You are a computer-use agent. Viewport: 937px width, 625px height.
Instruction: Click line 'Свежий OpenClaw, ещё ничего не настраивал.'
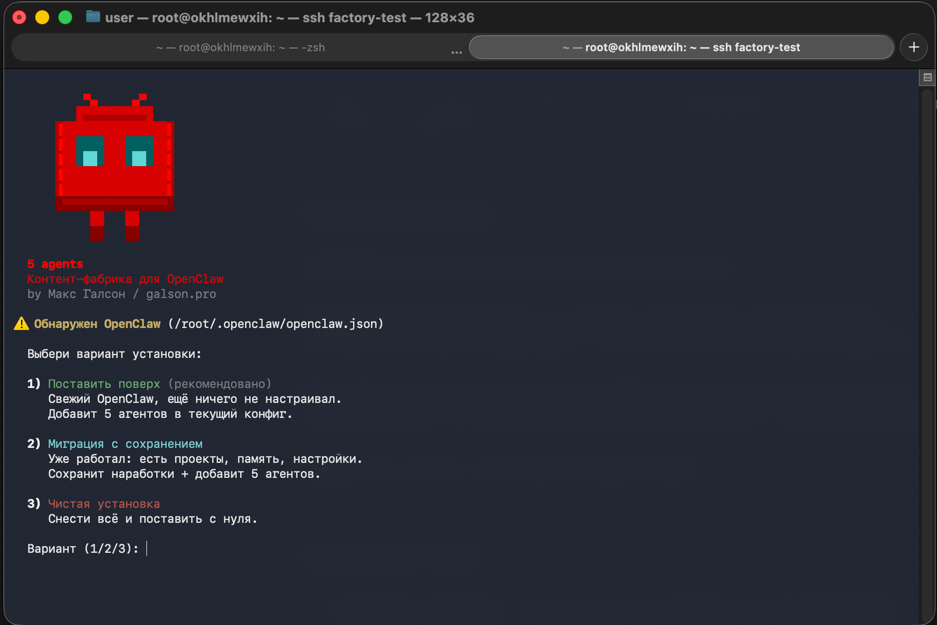(195, 399)
